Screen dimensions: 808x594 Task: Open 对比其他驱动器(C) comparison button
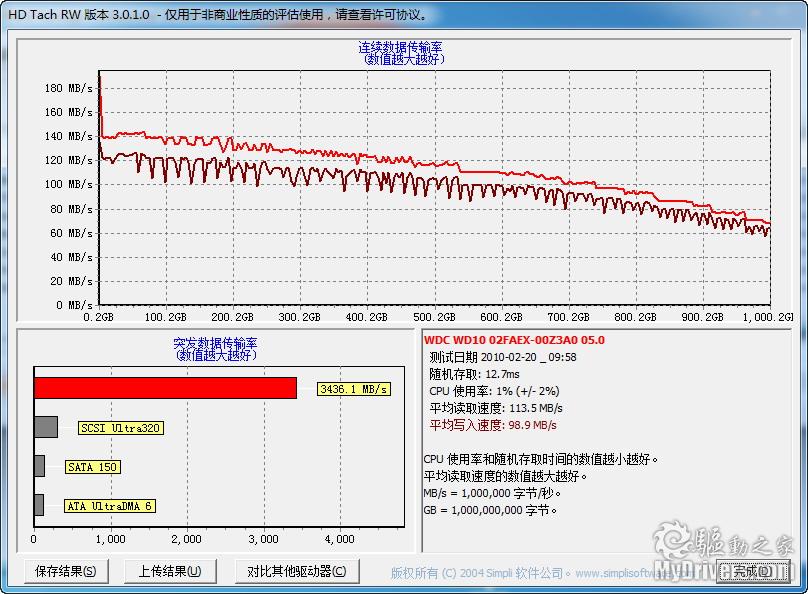(297, 571)
